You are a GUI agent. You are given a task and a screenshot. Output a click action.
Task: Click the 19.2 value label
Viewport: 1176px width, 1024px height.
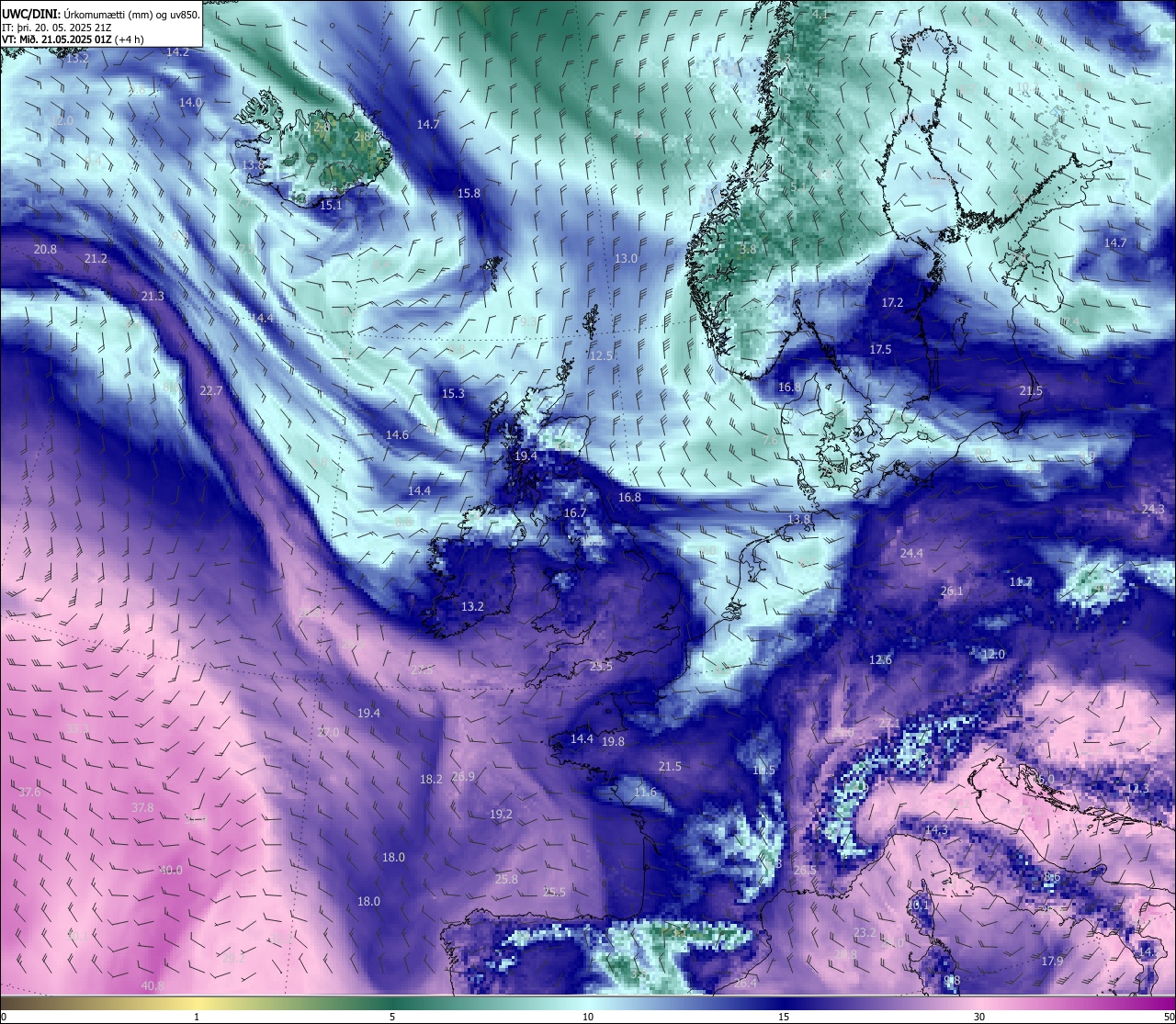click(x=501, y=814)
